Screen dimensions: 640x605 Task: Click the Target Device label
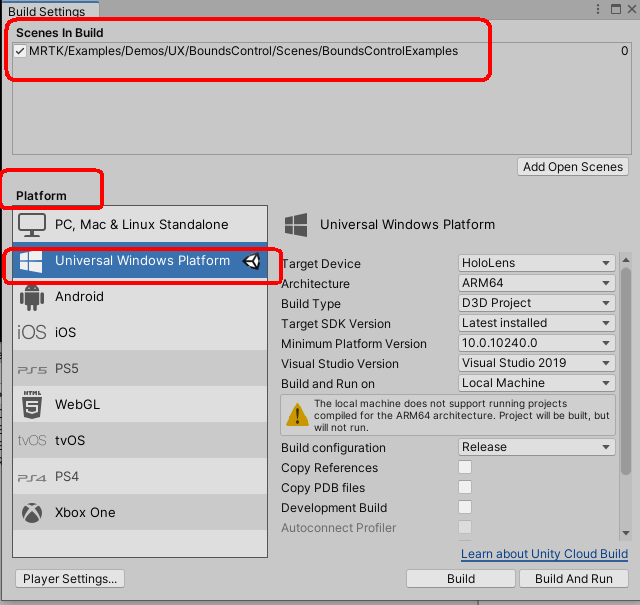point(321,264)
